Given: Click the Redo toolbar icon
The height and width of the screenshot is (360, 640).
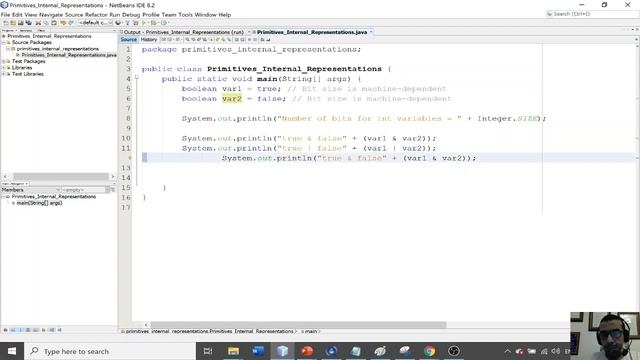Looking at the screenshot, I should coord(71,23).
